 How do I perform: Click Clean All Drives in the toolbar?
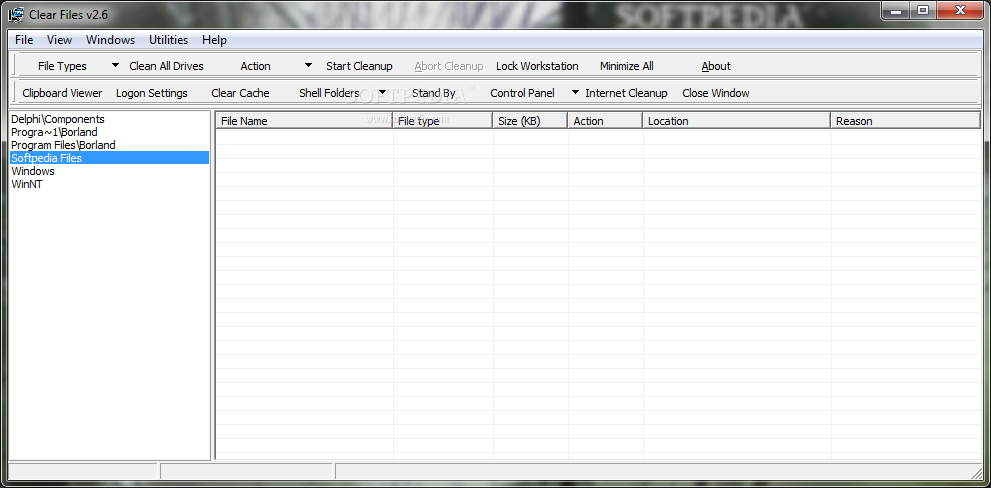166,66
